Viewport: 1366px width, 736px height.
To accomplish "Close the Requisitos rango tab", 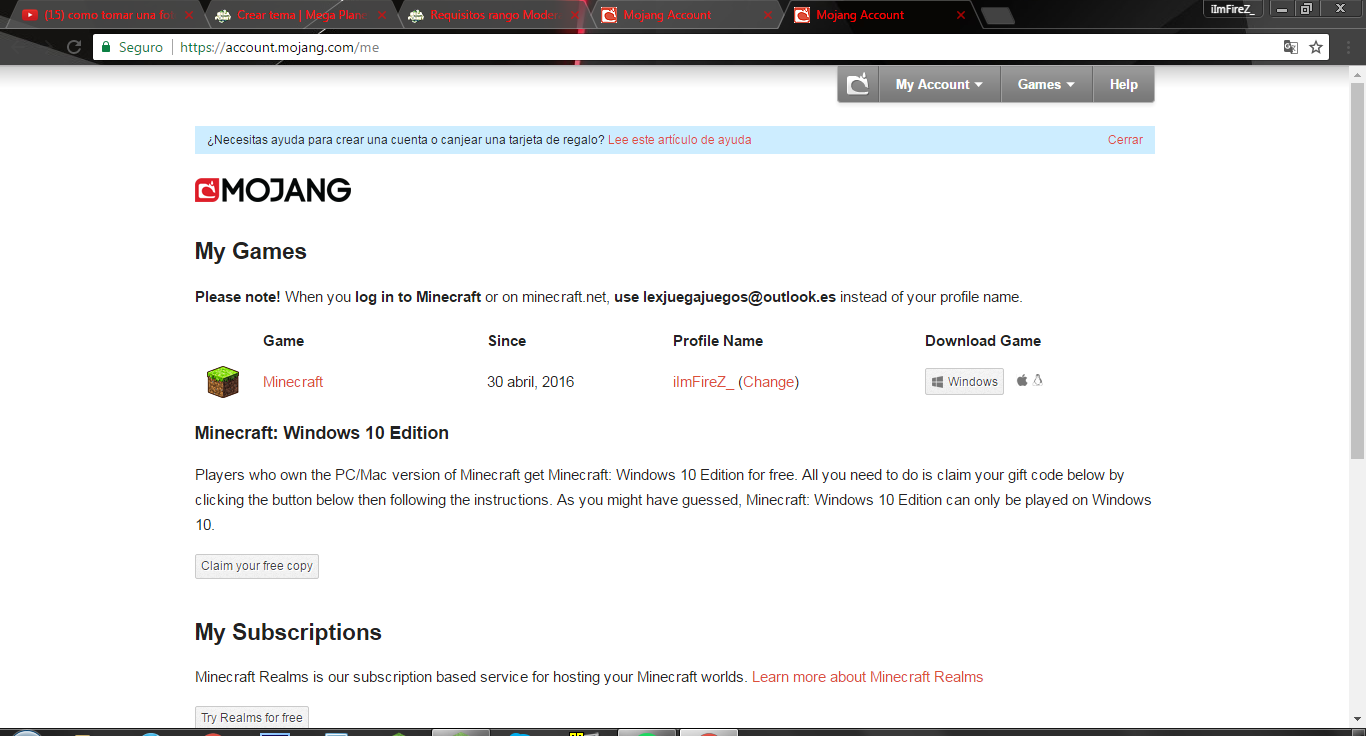I will pos(575,15).
